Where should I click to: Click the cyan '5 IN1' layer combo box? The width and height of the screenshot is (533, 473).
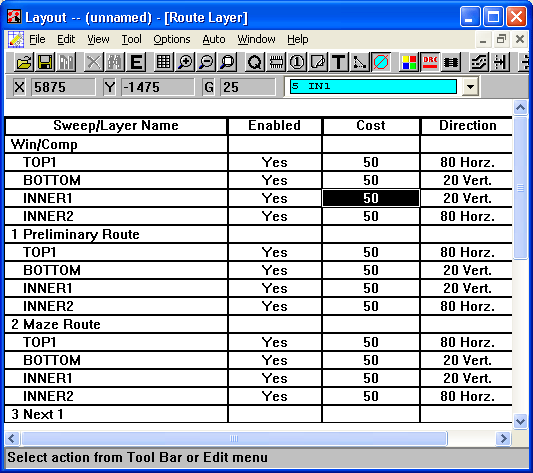coord(373,86)
